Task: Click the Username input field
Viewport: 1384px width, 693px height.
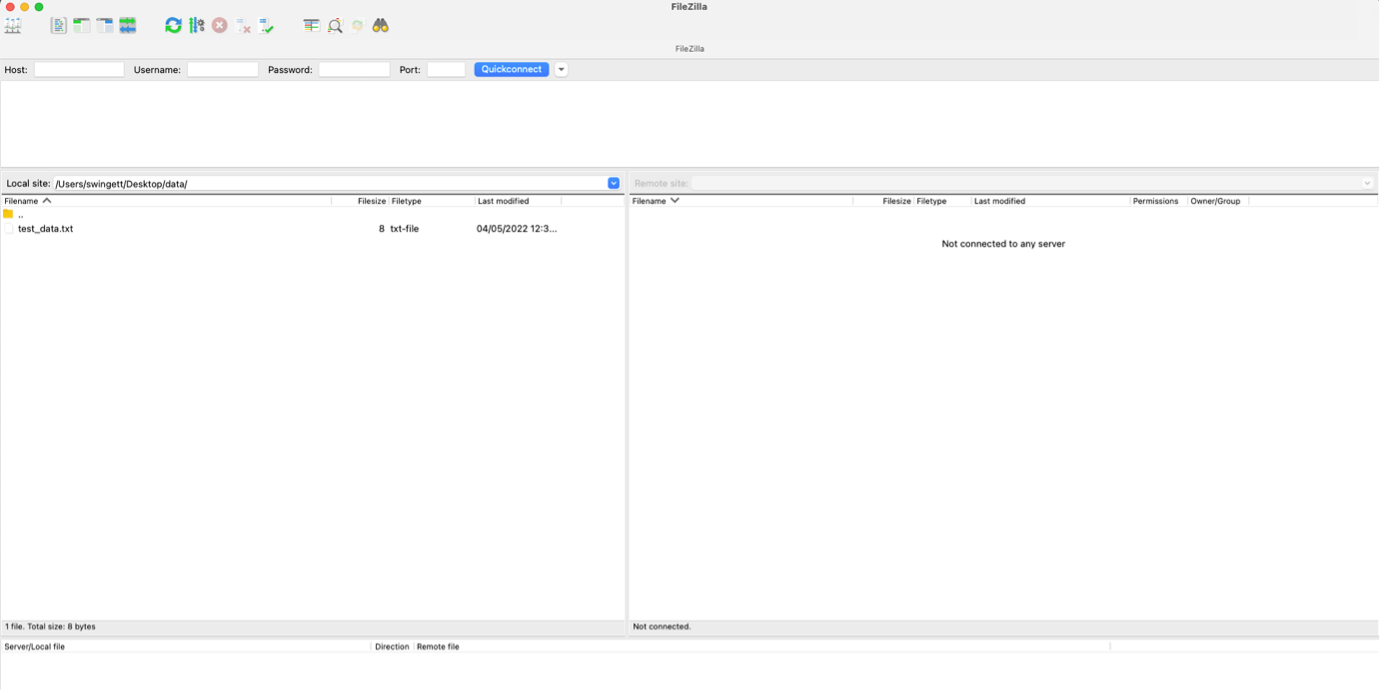Action: coord(223,70)
